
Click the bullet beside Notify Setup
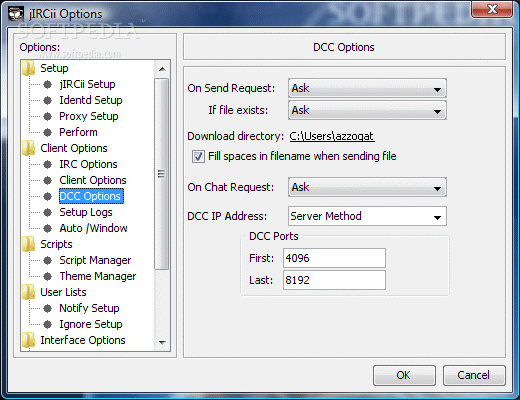pos(48,308)
